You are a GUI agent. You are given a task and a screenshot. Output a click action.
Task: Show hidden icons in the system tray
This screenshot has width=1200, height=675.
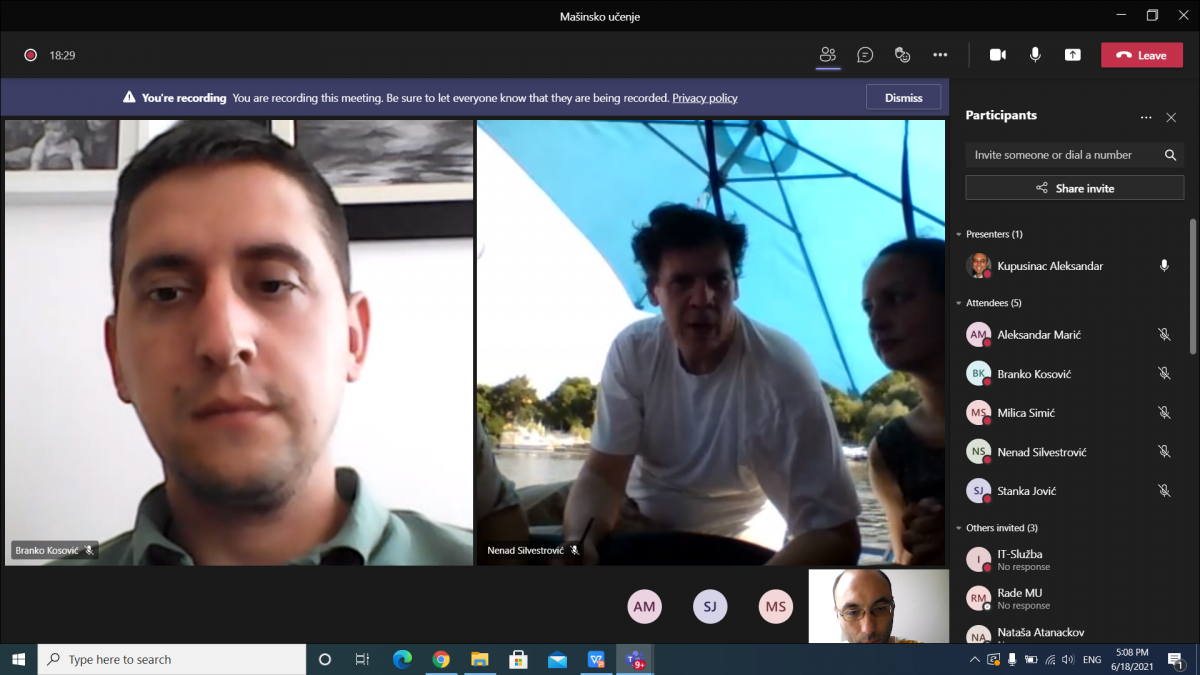(975, 660)
